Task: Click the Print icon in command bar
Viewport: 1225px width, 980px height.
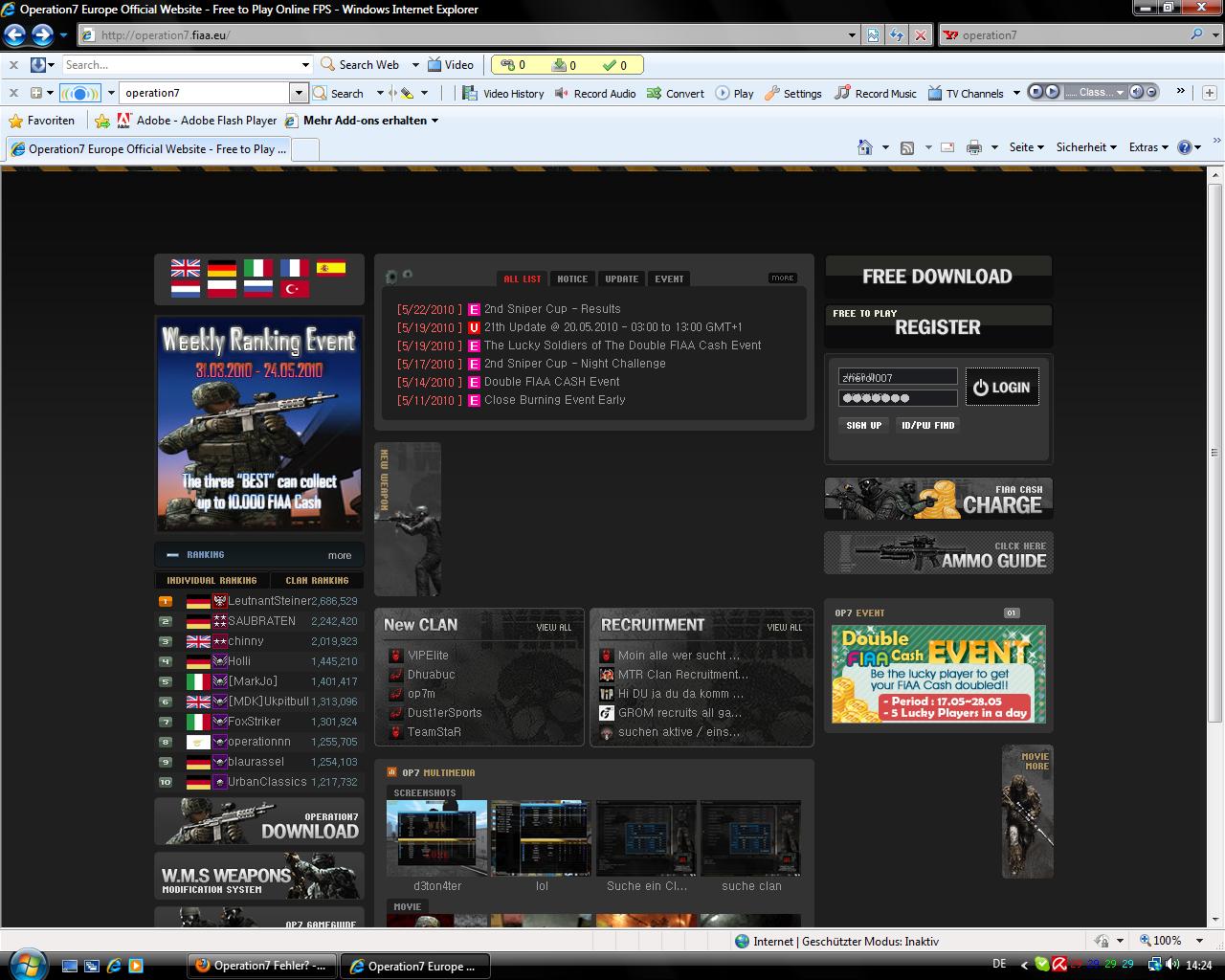Action: tap(974, 147)
